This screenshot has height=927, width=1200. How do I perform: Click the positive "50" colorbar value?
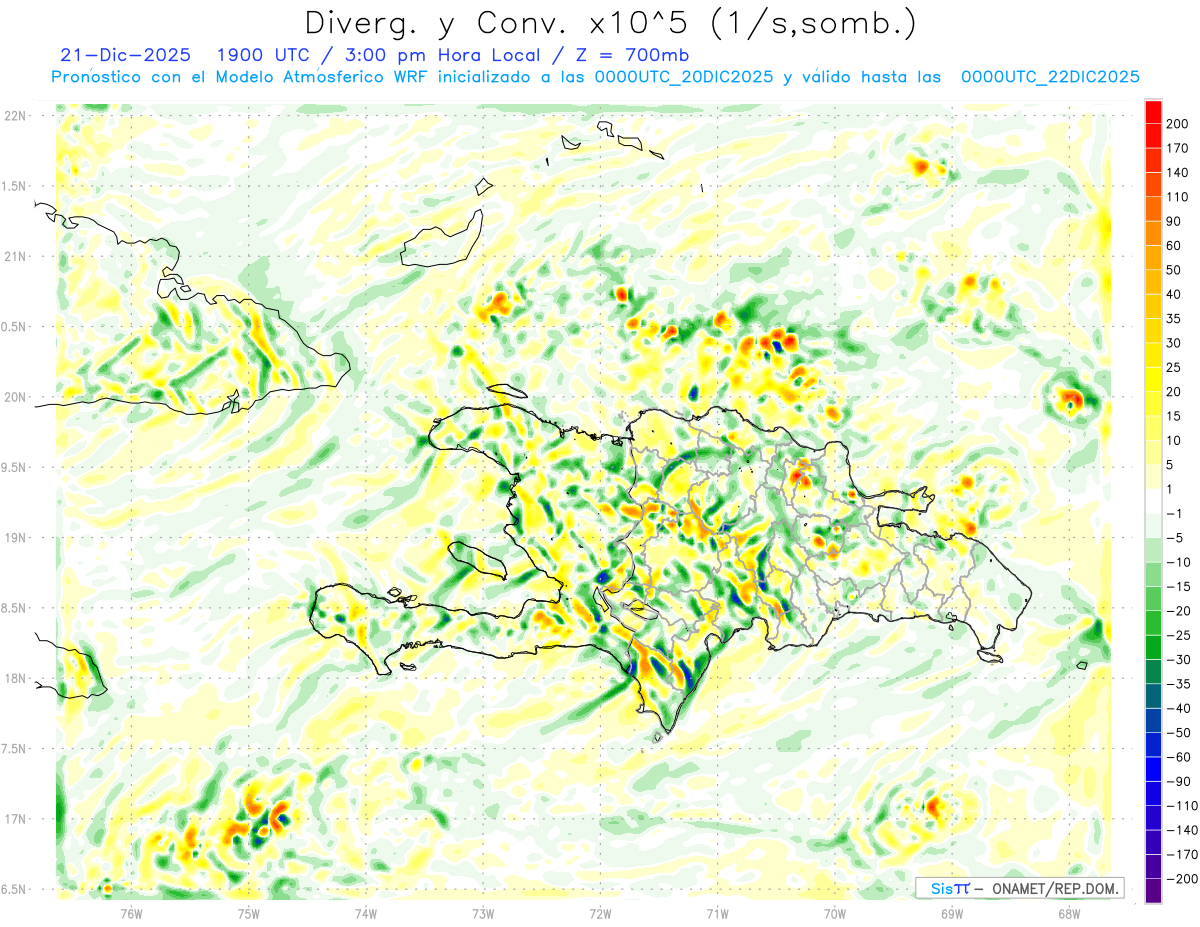coord(1175,270)
